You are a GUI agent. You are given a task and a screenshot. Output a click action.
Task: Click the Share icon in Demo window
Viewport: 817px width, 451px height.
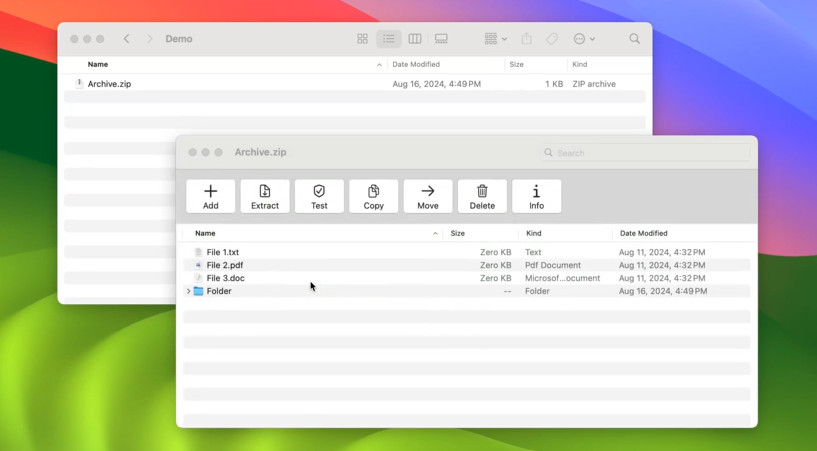click(x=527, y=39)
